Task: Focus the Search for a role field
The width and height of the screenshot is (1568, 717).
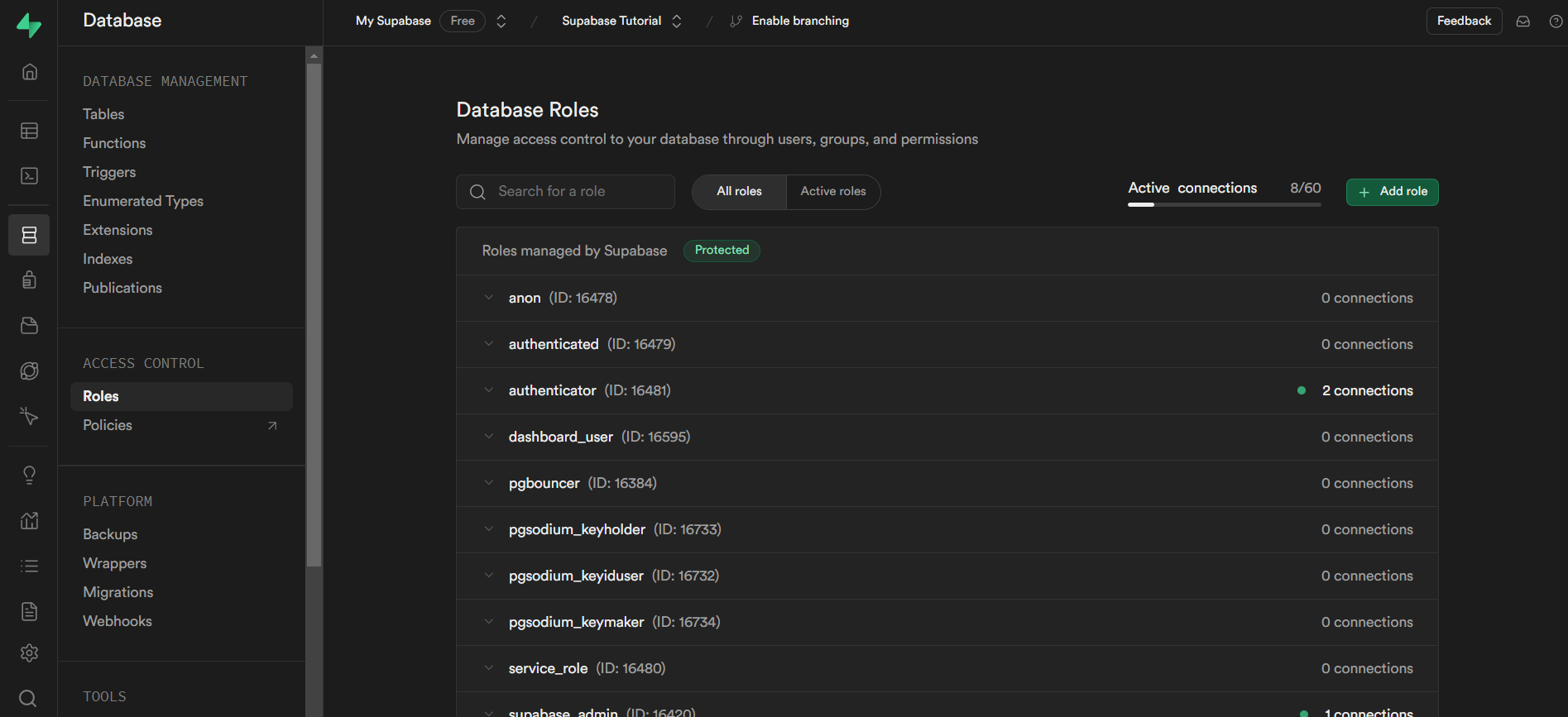Action: 565,192
